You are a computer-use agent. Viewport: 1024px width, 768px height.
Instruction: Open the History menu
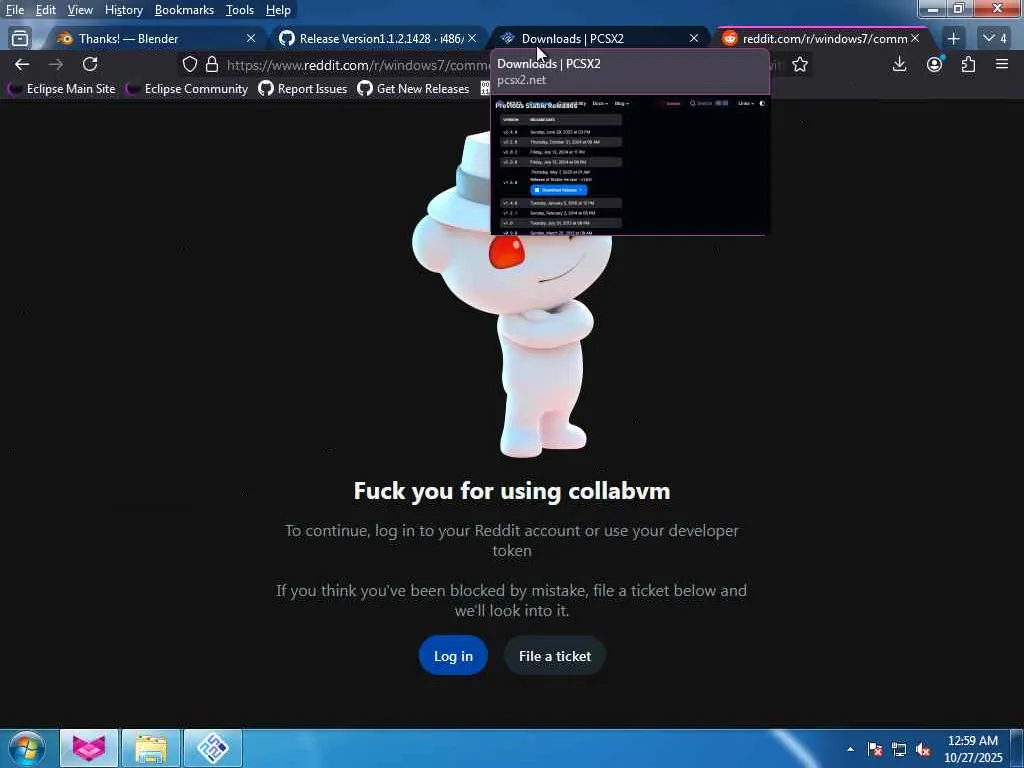coord(123,10)
